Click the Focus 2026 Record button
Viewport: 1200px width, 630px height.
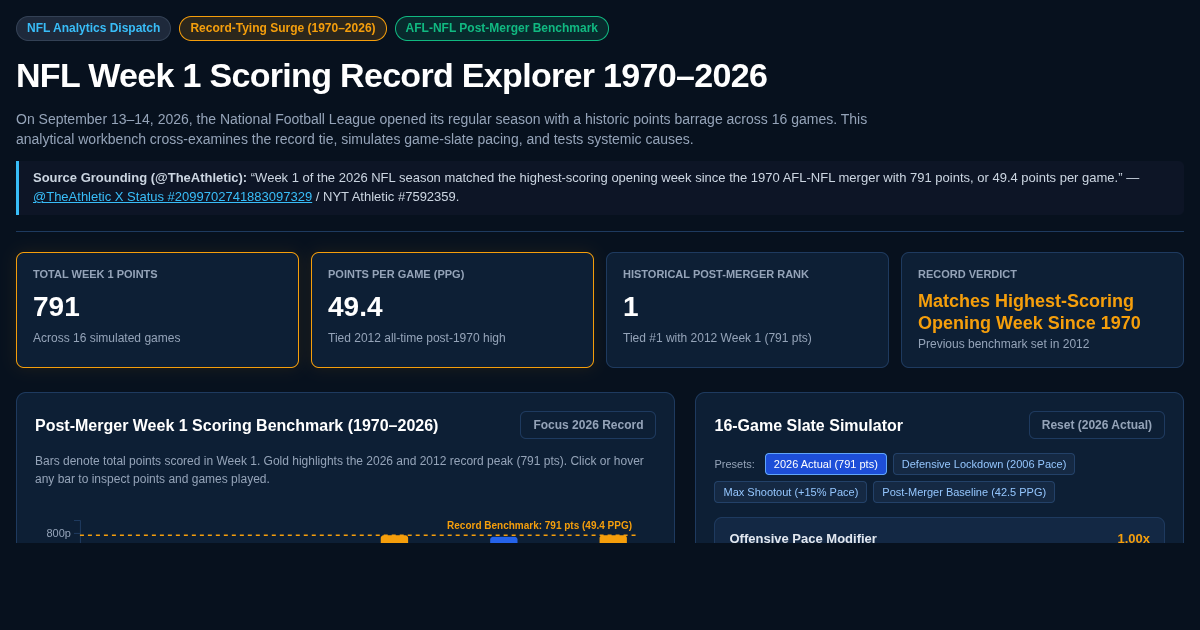click(588, 425)
